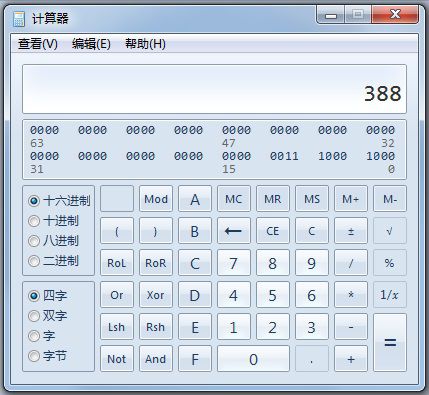Image resolution: width=429 pixels, height=395 pixels.
Task: Click the digit 3 key
Action: click(x=312, y=327)
